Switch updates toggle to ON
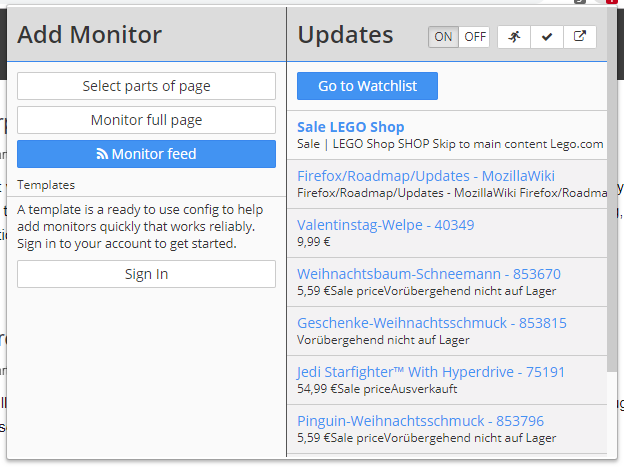 pyautogui.click(x=443, y=37)
